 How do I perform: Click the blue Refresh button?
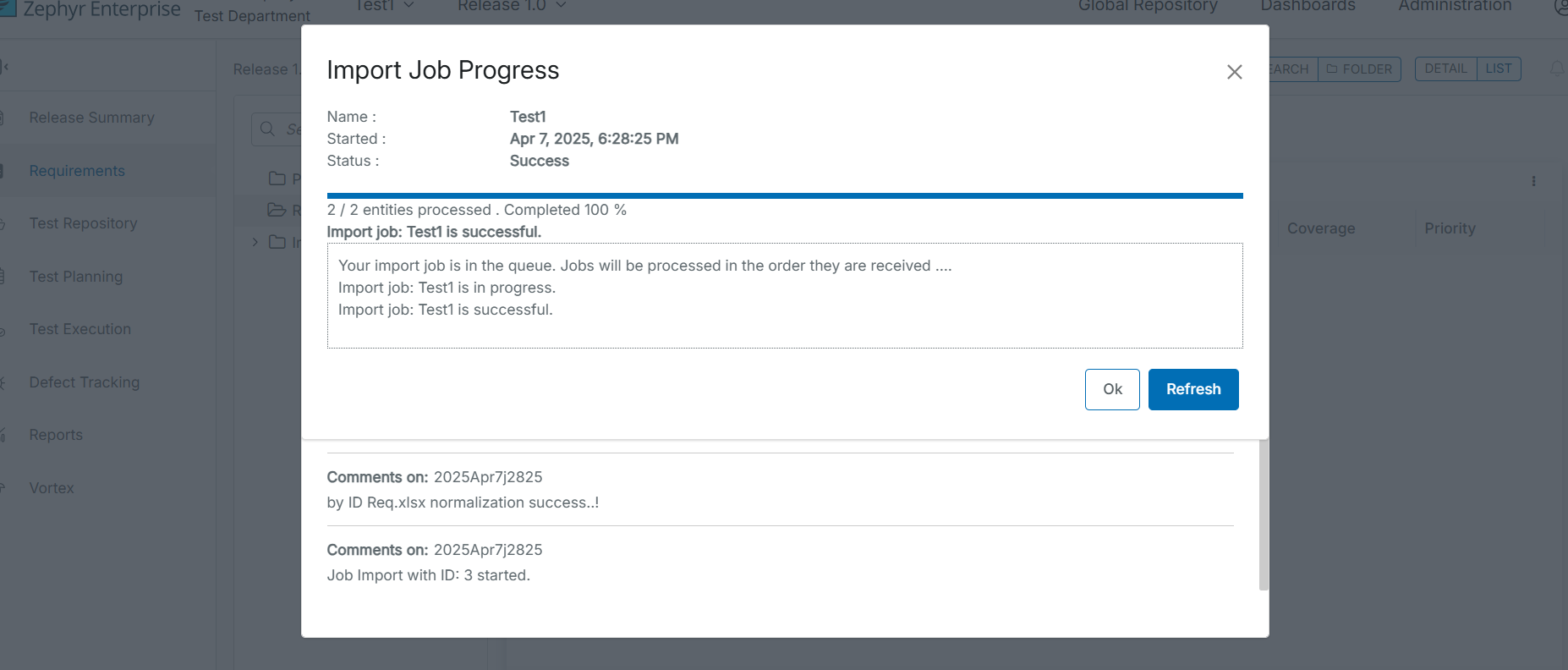pyautogui.click(x=1192, y=389)
